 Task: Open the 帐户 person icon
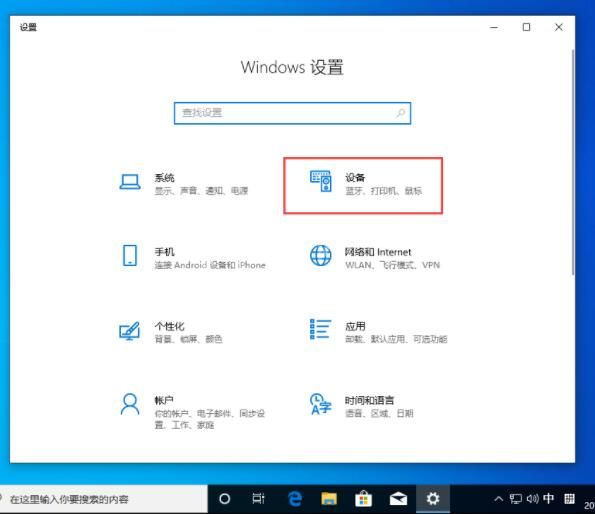coord(130,404)
